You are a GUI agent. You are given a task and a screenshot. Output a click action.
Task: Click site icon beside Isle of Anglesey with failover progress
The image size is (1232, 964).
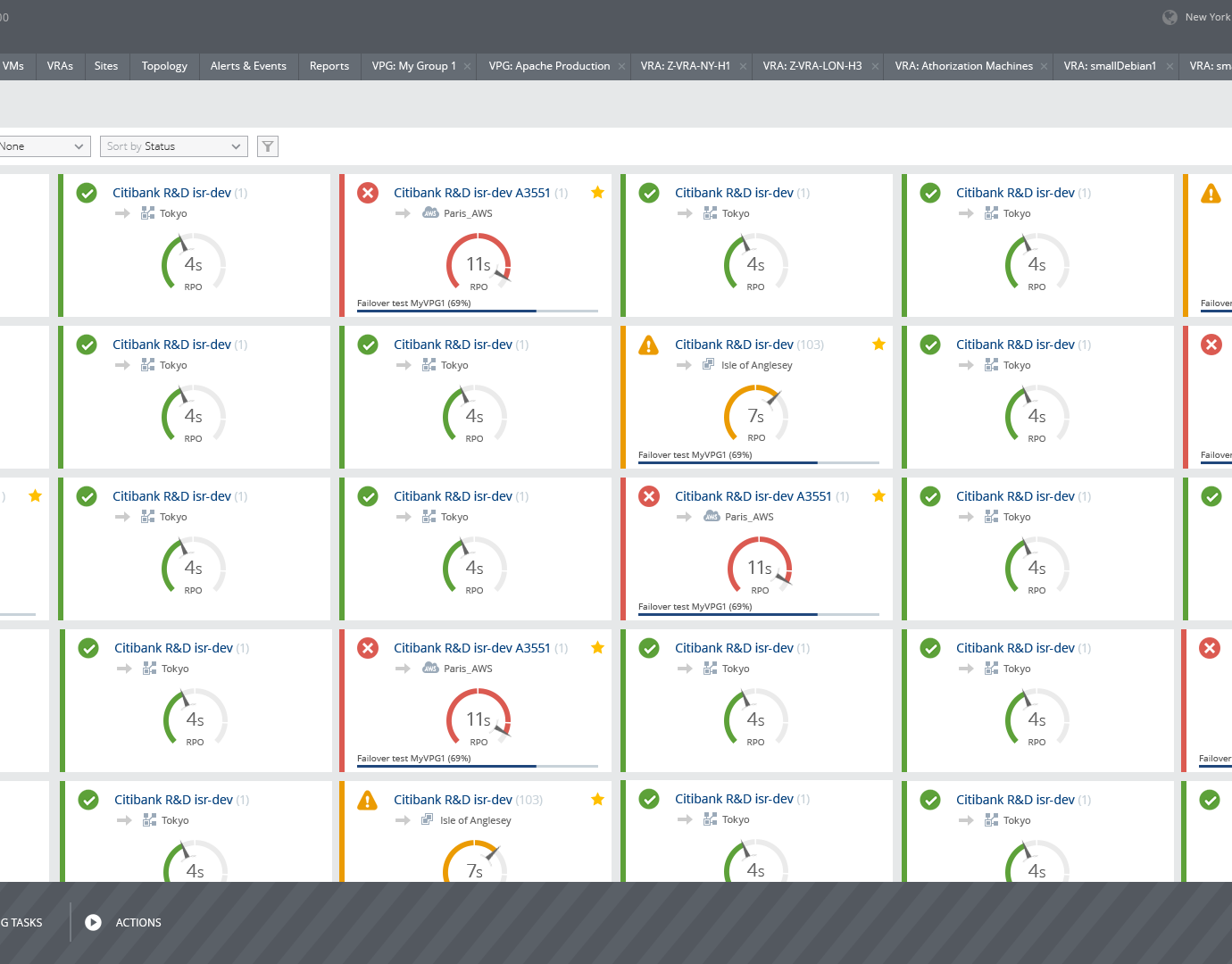[x=708, y=364]
